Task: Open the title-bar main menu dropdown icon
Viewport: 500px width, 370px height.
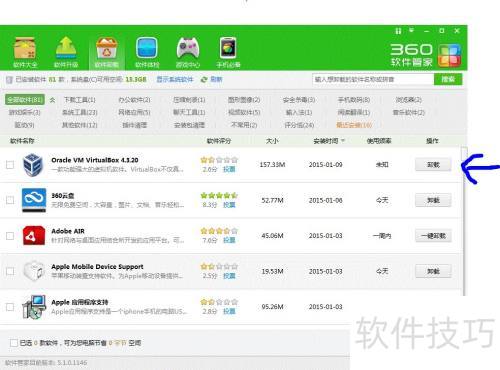Action: [412, 31]
